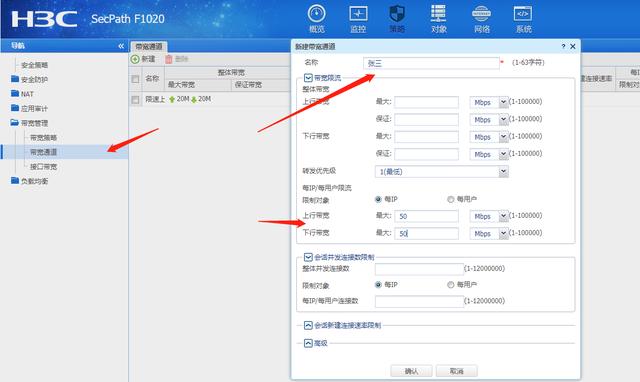Select 安全策略 in navigation tree

[34, 65]
